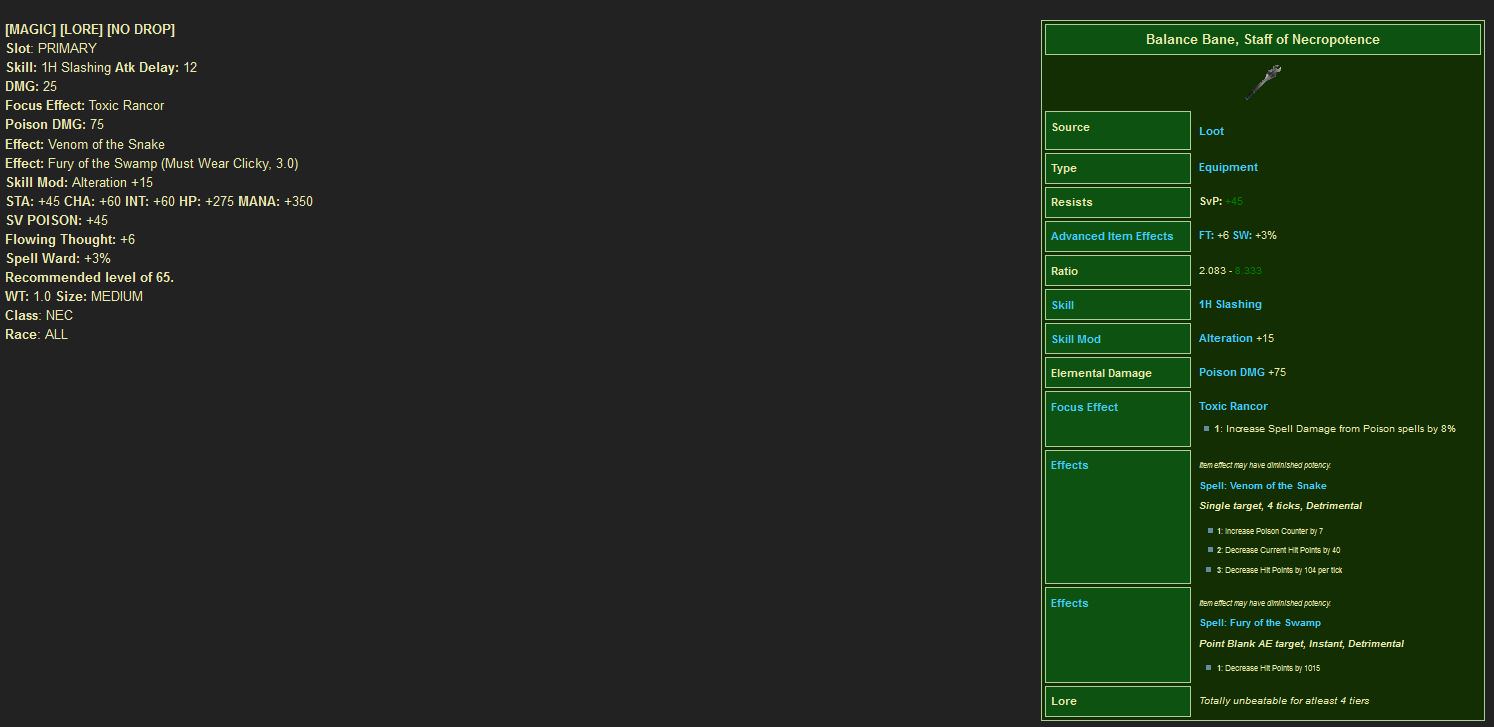Click the Effect: Venom of the Snake text line
1494x727 pixels.
pos(85,144)
